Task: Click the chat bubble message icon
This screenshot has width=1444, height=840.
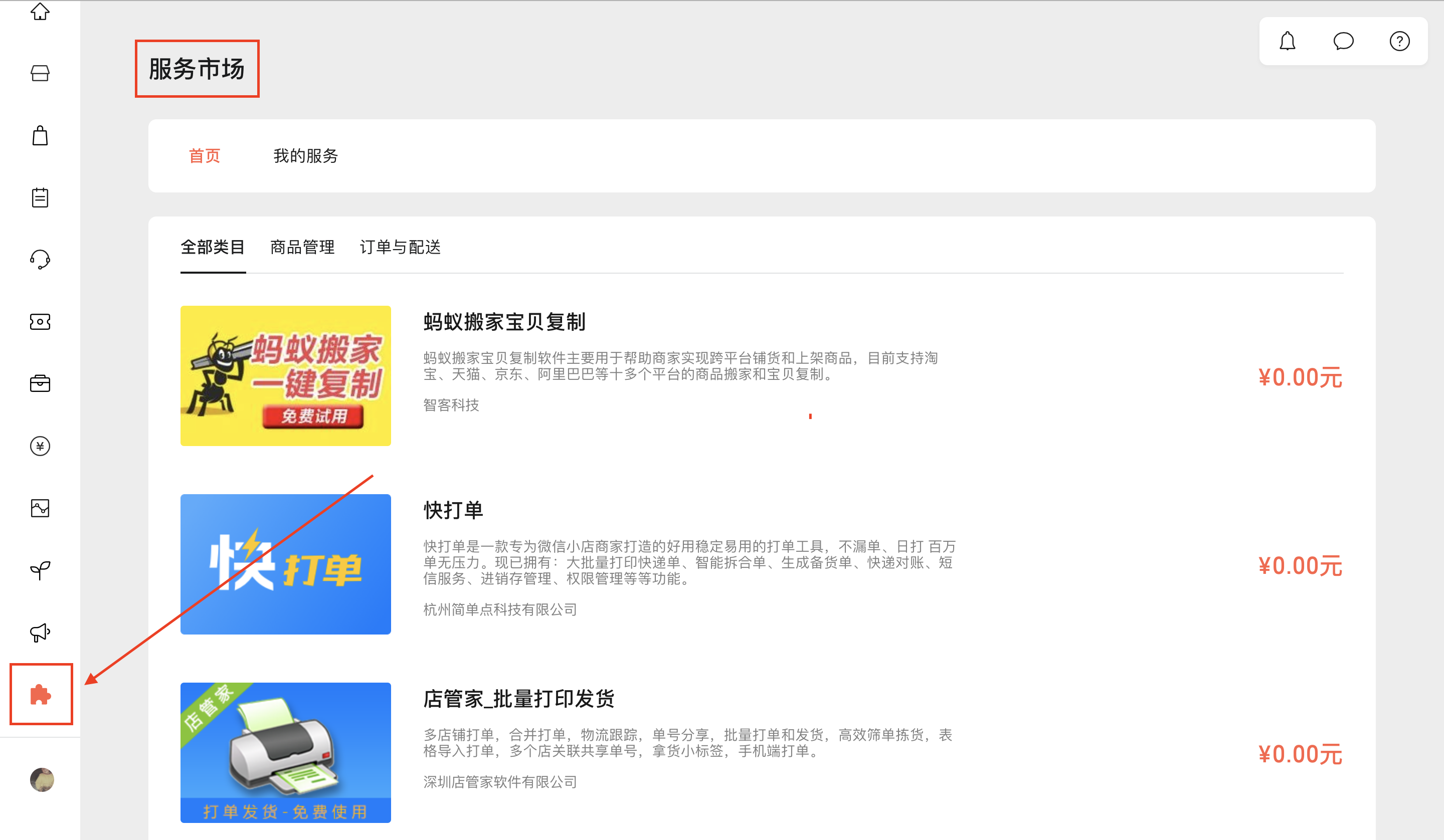Action: pos(1343,41)
